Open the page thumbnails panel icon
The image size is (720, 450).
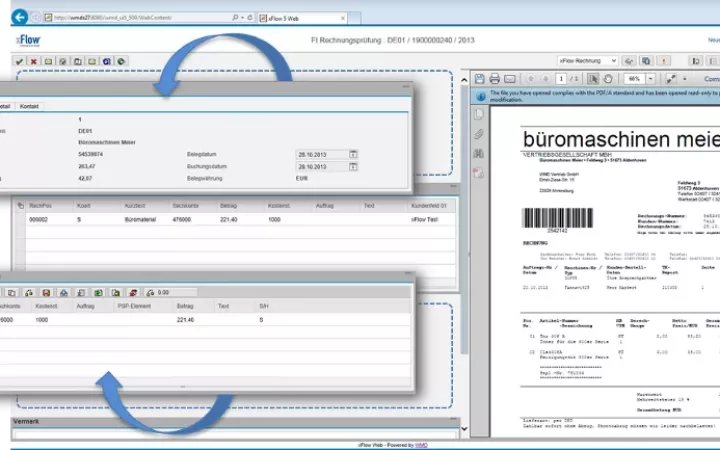click(478, 114)
